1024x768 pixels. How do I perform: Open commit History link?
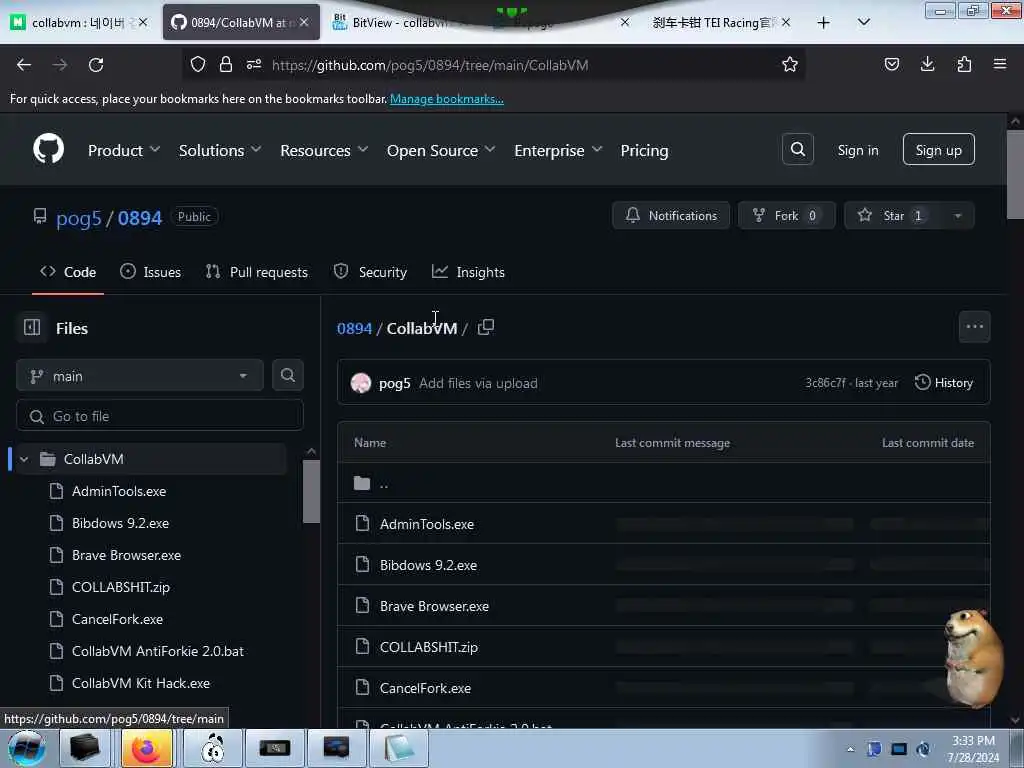944,383
